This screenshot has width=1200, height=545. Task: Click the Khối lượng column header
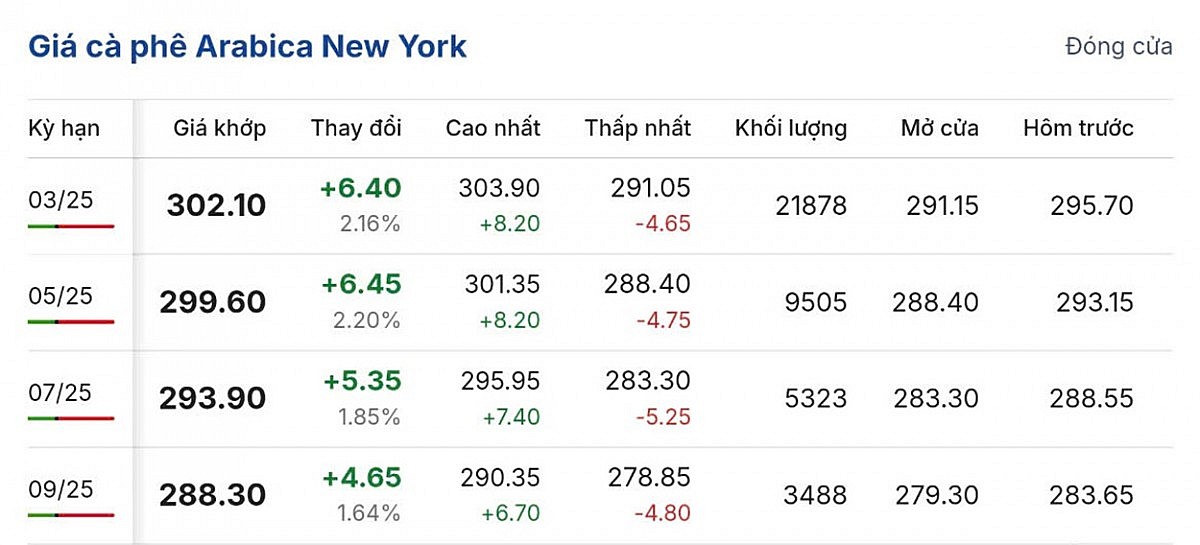click(791, 128)
